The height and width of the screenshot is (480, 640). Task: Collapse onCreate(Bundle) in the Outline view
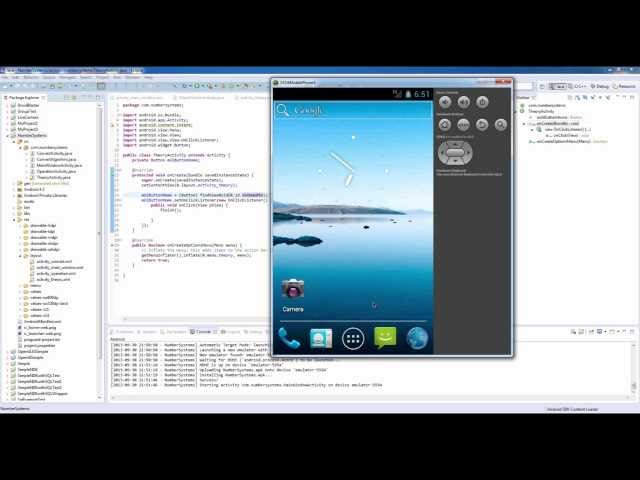pos(524,123)
